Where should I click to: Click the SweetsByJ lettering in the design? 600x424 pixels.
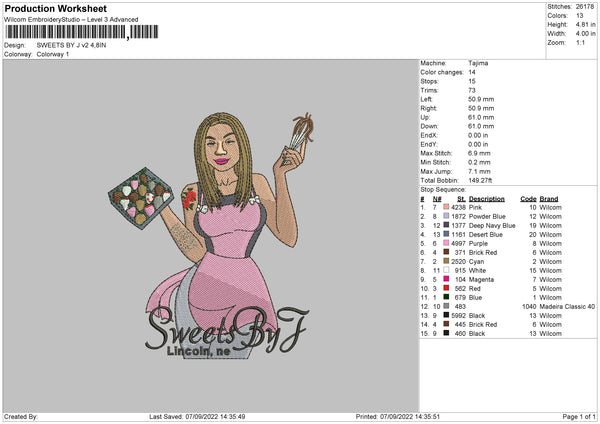(227, 329)
